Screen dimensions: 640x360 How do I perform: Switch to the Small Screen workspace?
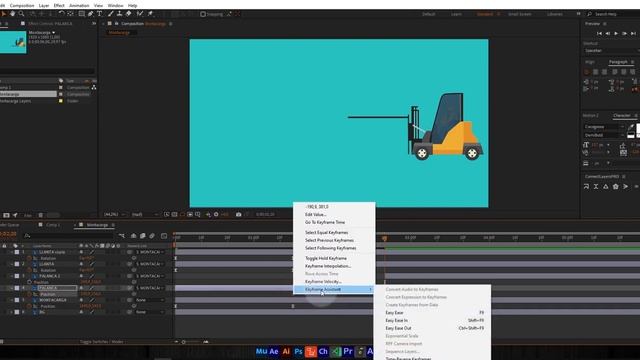click(x=520, y=14)
